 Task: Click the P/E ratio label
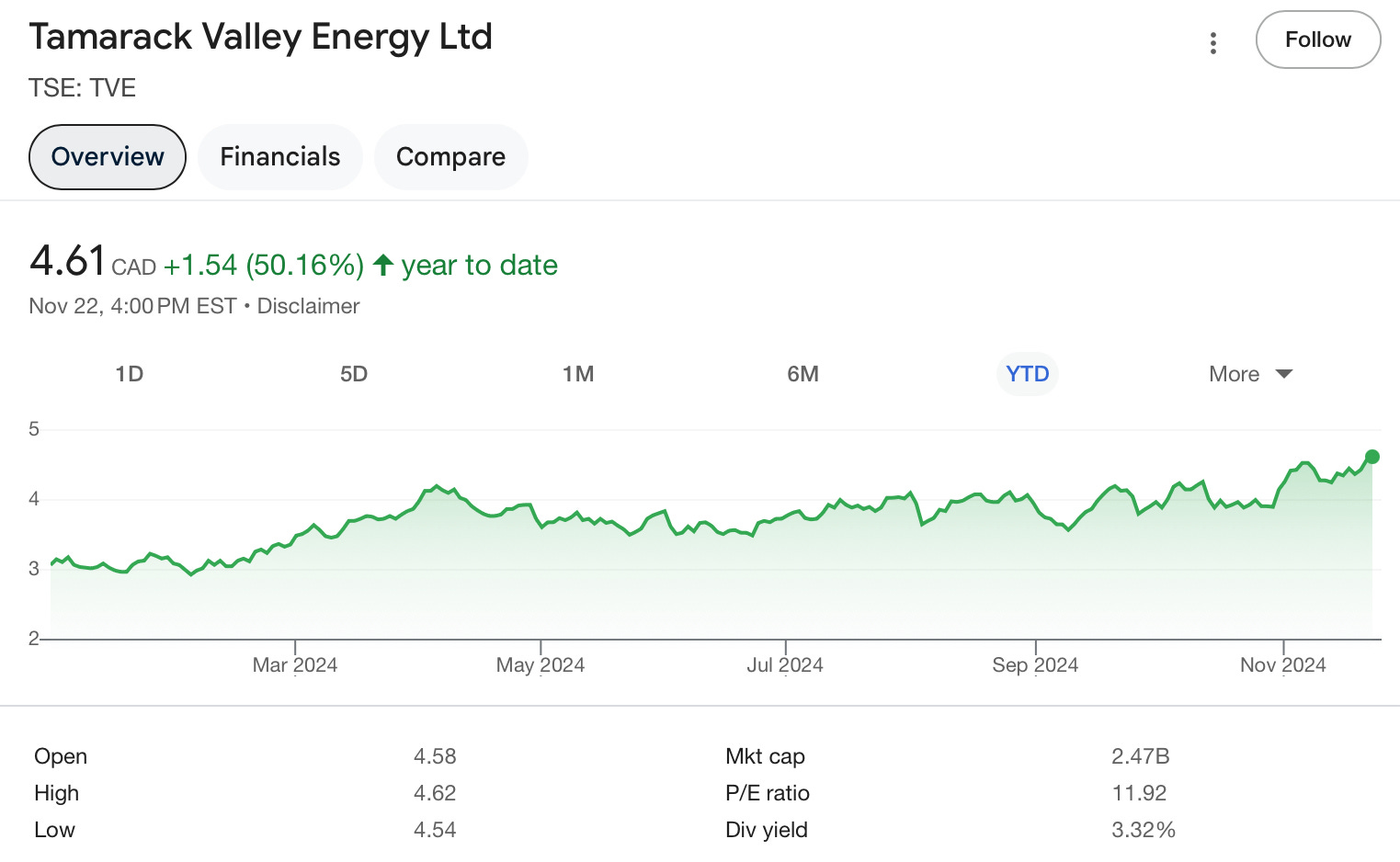pos(768,793)
